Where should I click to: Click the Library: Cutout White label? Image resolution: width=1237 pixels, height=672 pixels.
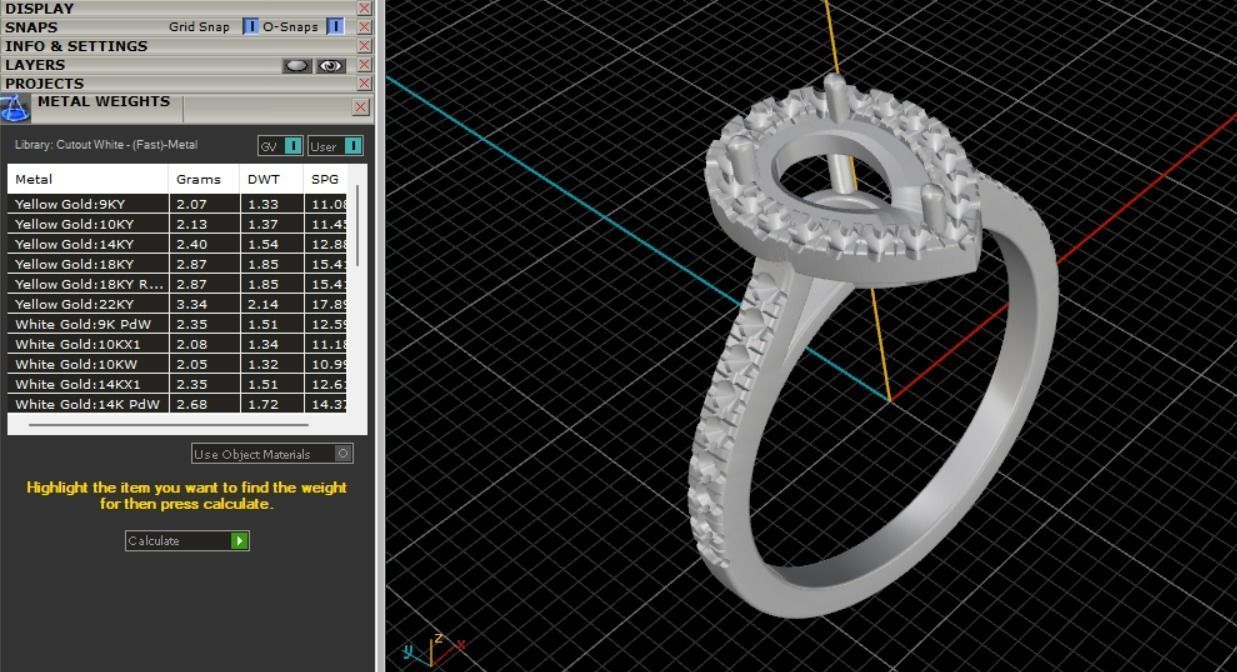click(106, 145)
